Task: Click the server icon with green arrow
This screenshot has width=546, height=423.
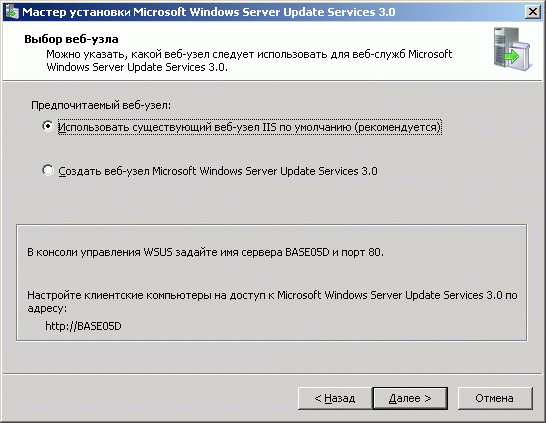Action: click(513, 49)
